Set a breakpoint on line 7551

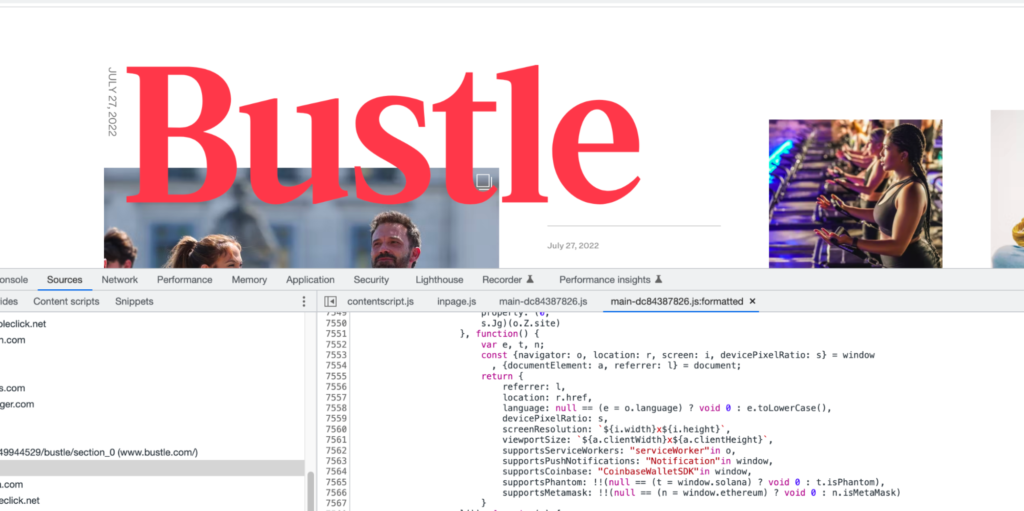(336, 333)
